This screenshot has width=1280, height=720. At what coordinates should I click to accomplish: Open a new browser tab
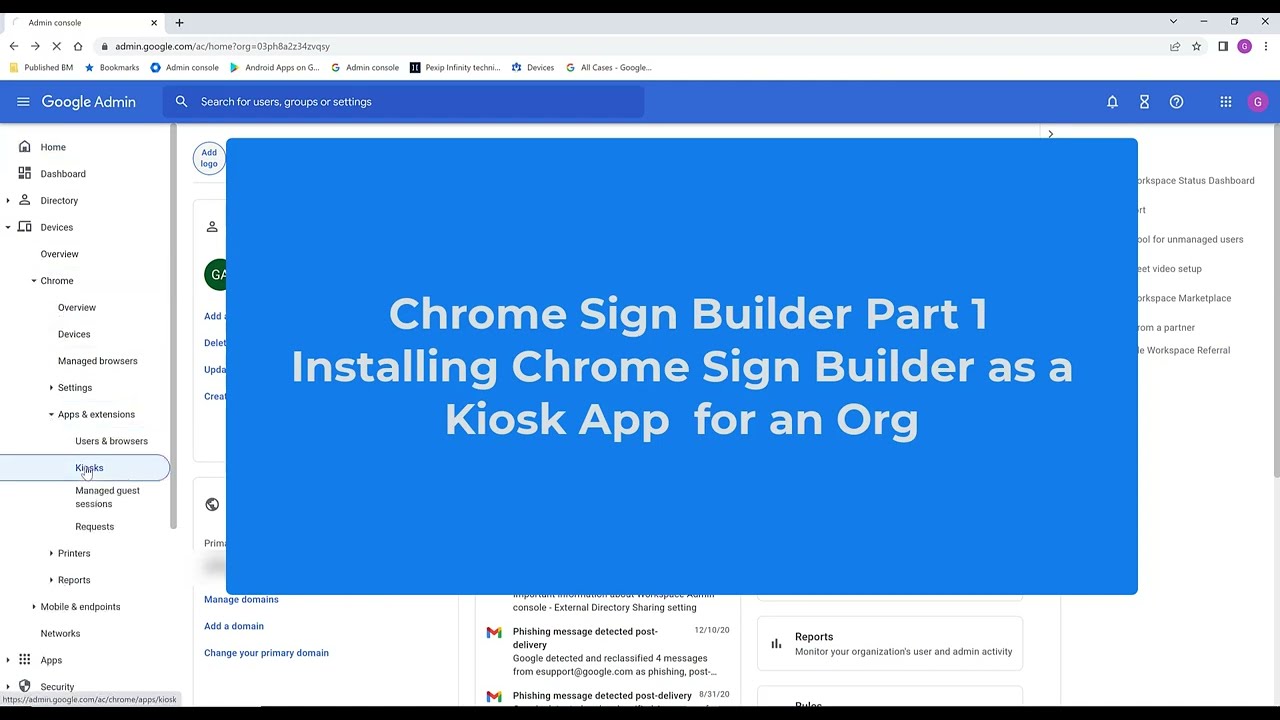pos(179,22)
